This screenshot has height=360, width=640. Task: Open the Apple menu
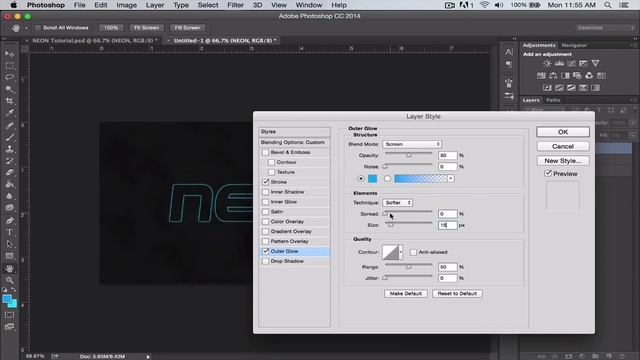click(13, 5)
